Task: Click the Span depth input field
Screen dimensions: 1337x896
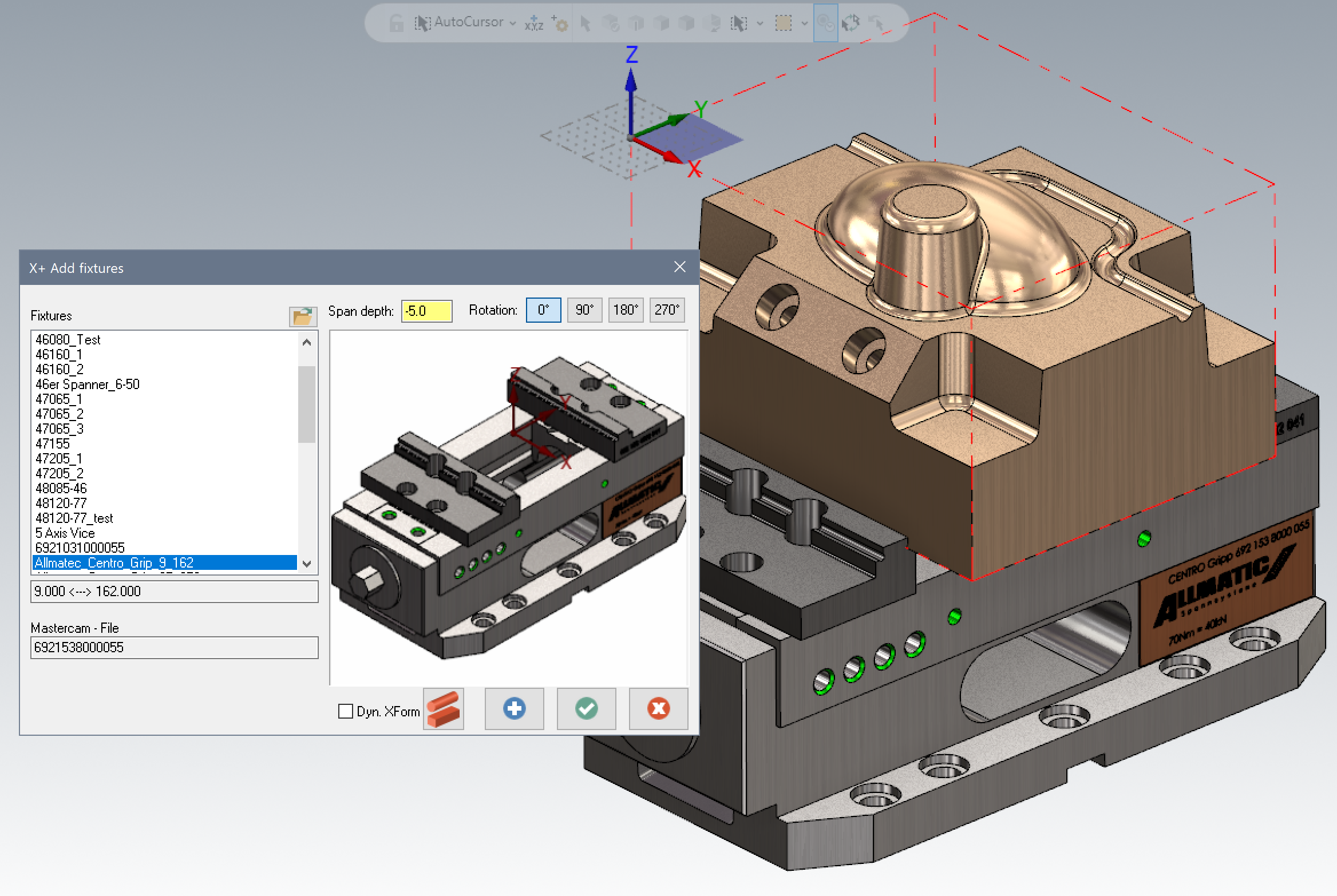Action: tap(426, 311)
